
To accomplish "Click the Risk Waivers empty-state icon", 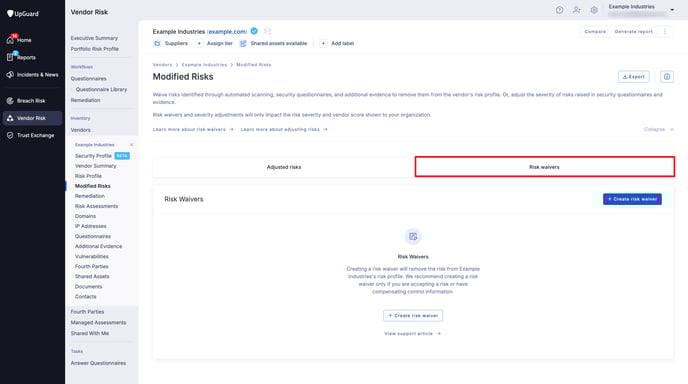I will point(413,237).
